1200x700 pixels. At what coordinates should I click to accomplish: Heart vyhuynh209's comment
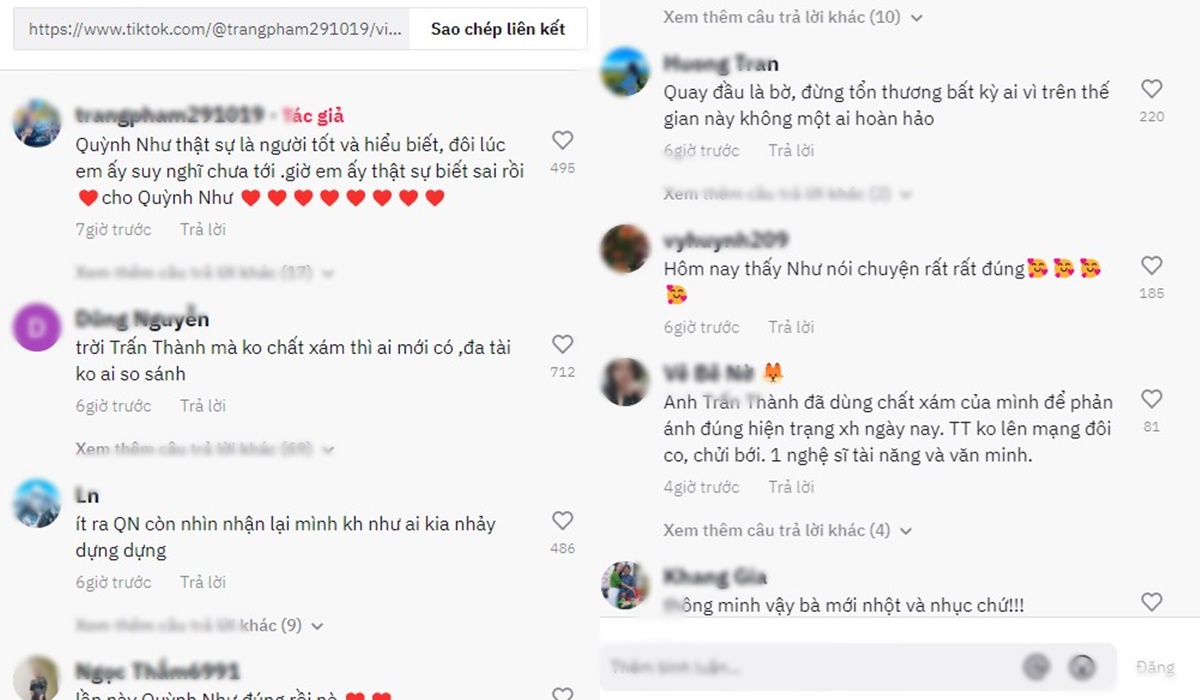[1152, 266]
